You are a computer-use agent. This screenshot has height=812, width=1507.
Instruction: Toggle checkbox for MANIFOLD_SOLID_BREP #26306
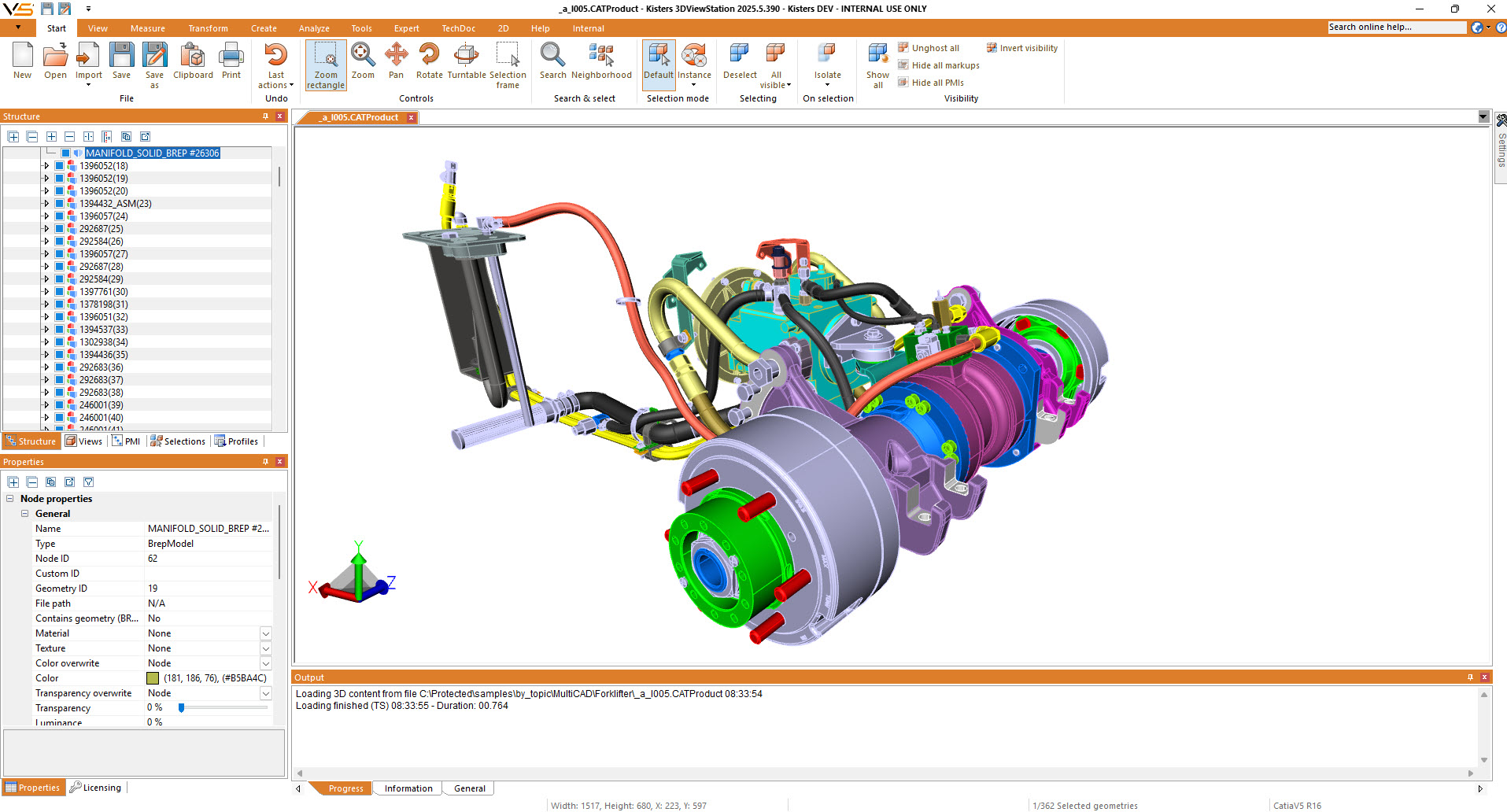coord(66,153)
